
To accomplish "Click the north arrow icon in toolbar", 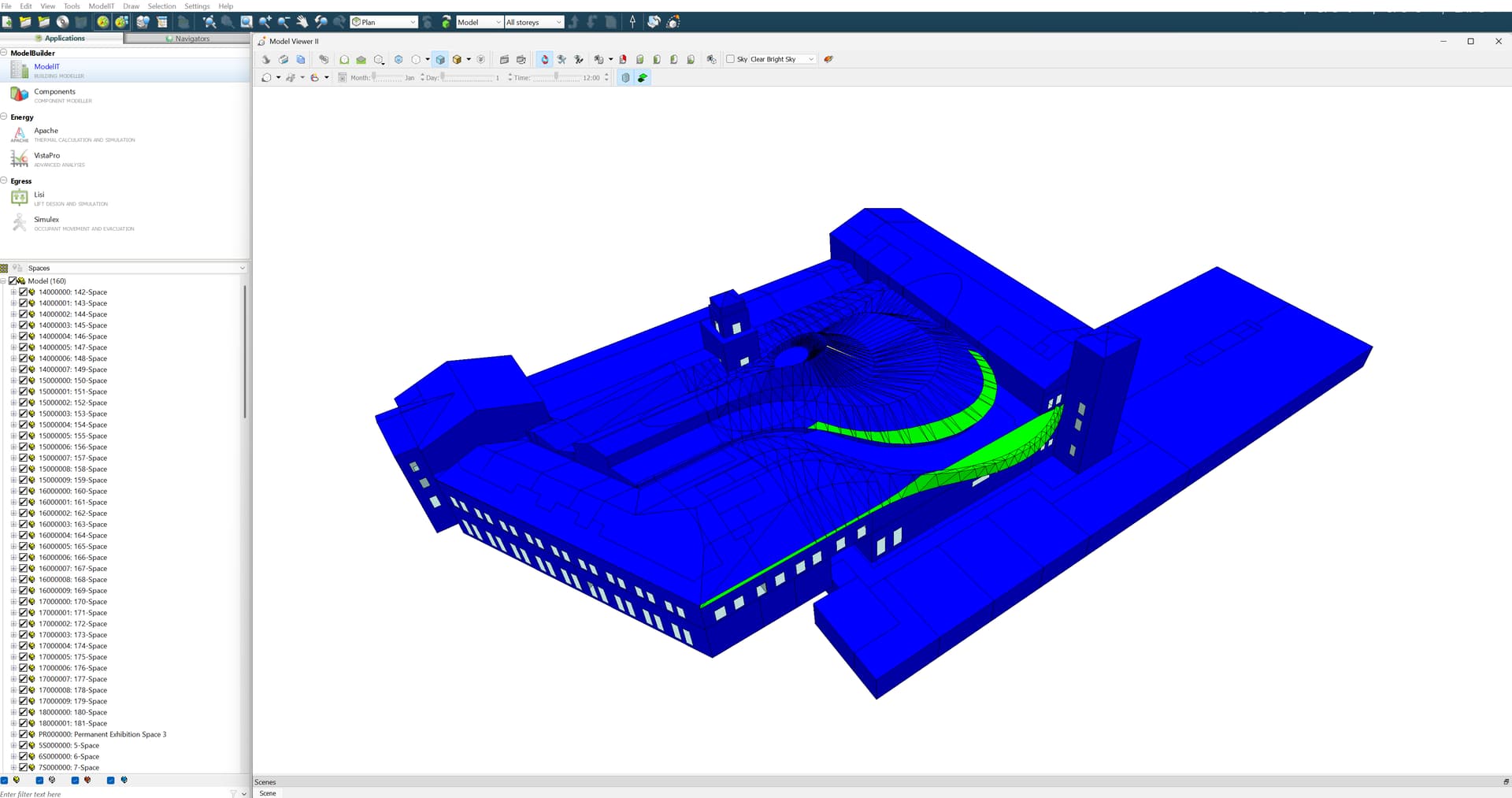I will [632, 22].
